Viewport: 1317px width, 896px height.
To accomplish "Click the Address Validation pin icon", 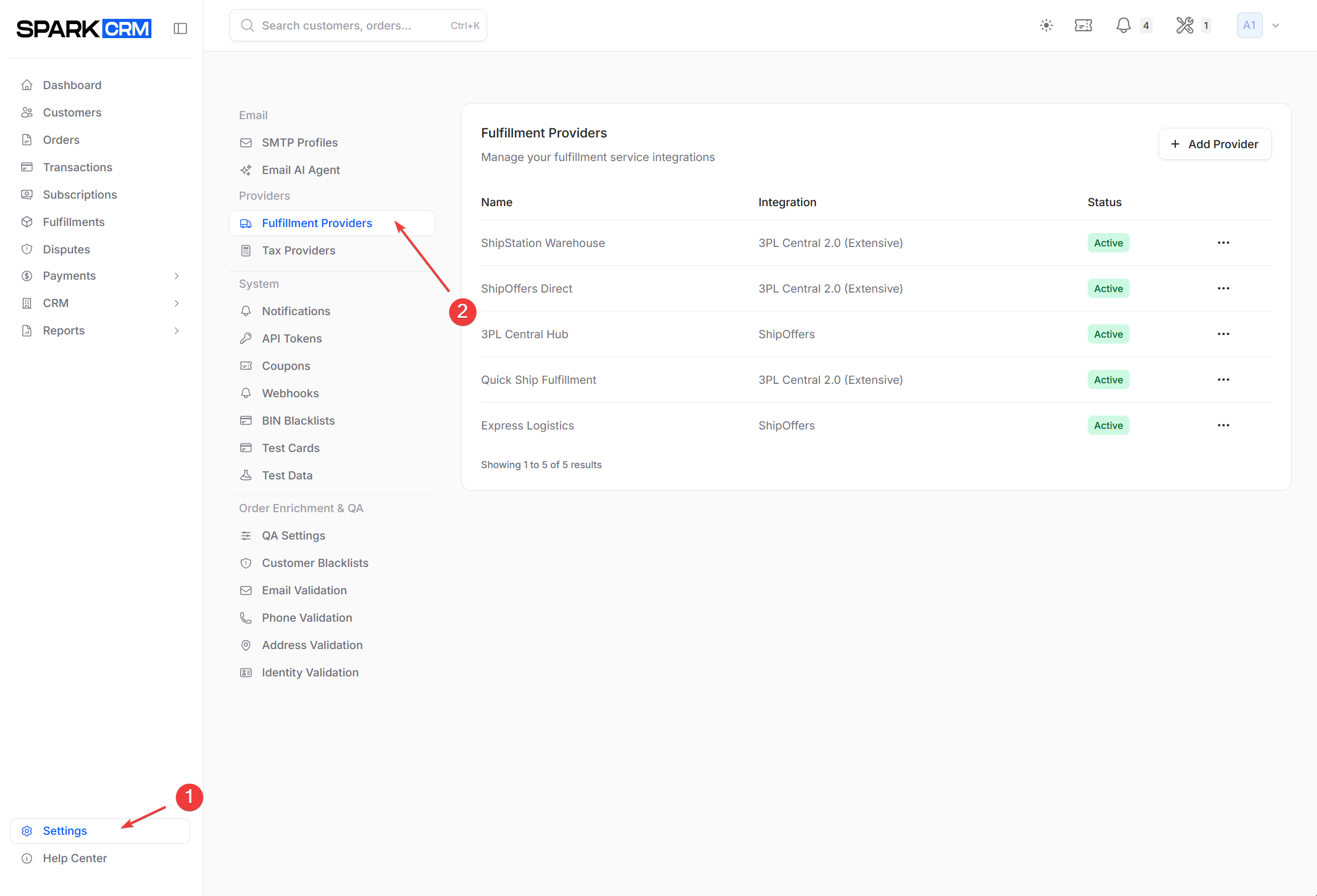I will point(246,645).
